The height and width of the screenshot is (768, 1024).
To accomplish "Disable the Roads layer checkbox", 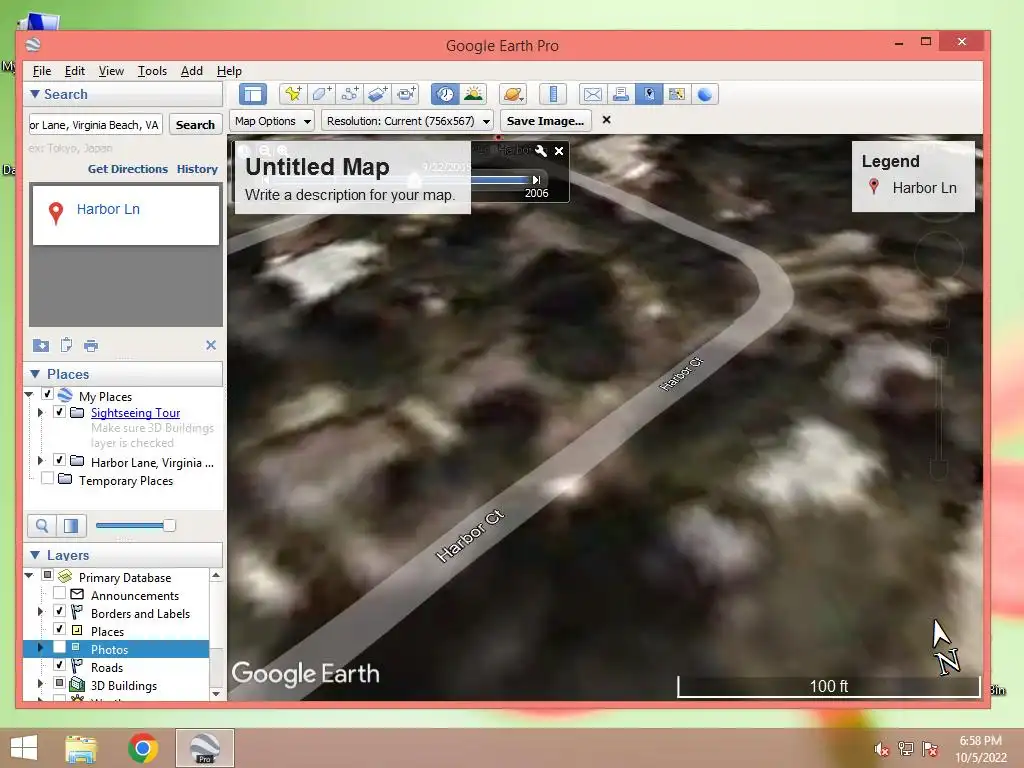I will [x=59, y=665].
